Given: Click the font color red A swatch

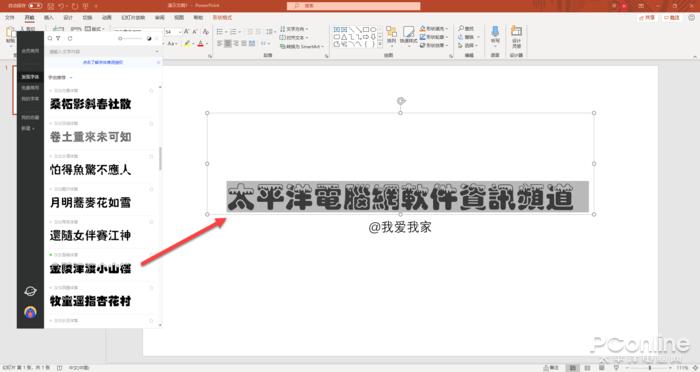Looking at the screenshot, I should pyautogui.click(x=200, y=44).
